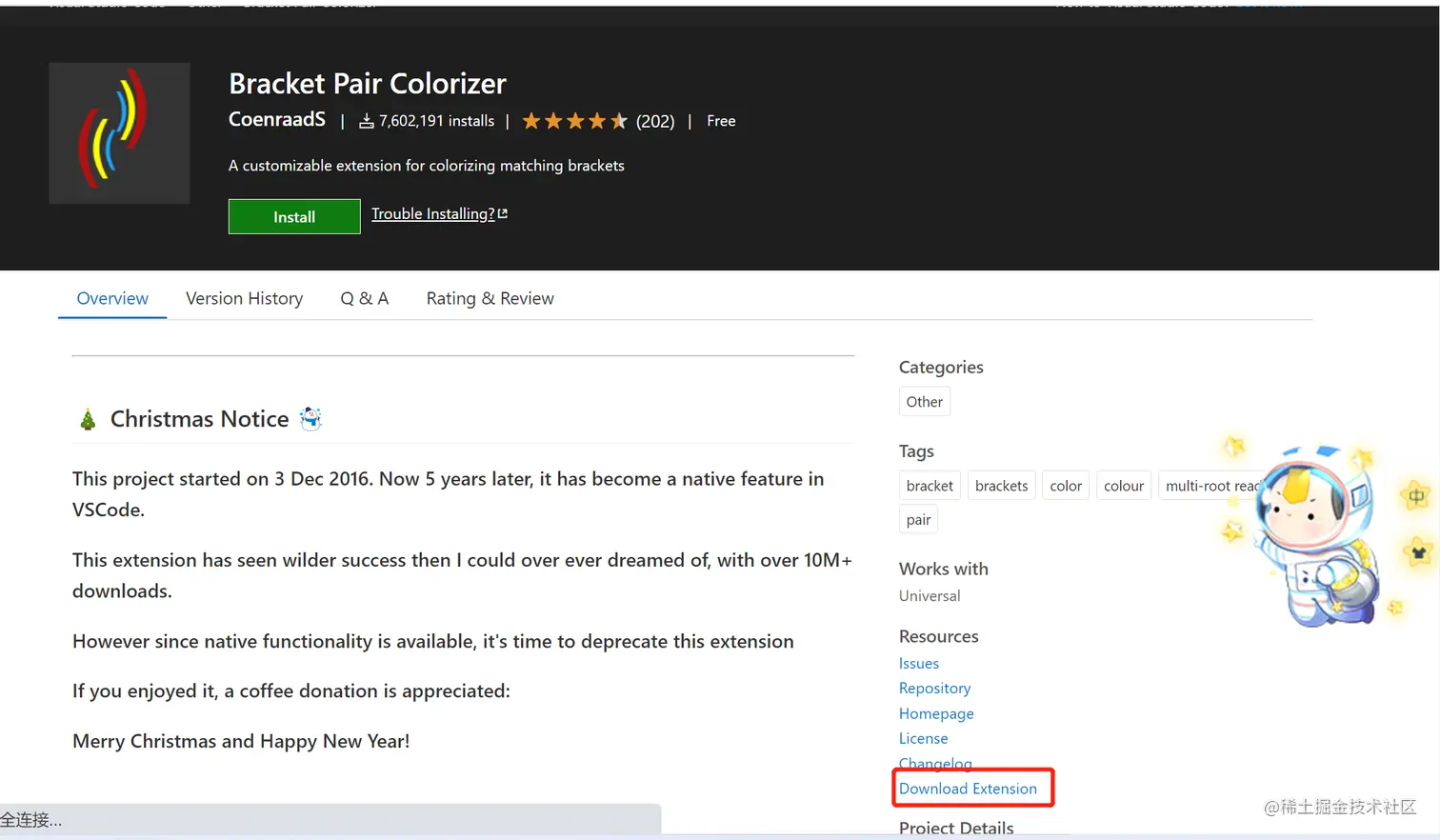
Task: Select the 'colour' tag
Action: point(1124,486)
